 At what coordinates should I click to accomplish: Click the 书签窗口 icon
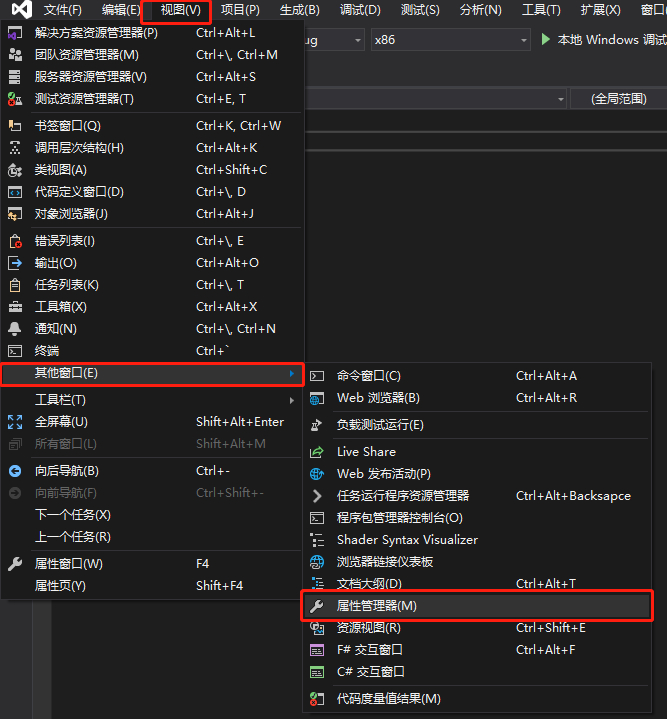15,126
